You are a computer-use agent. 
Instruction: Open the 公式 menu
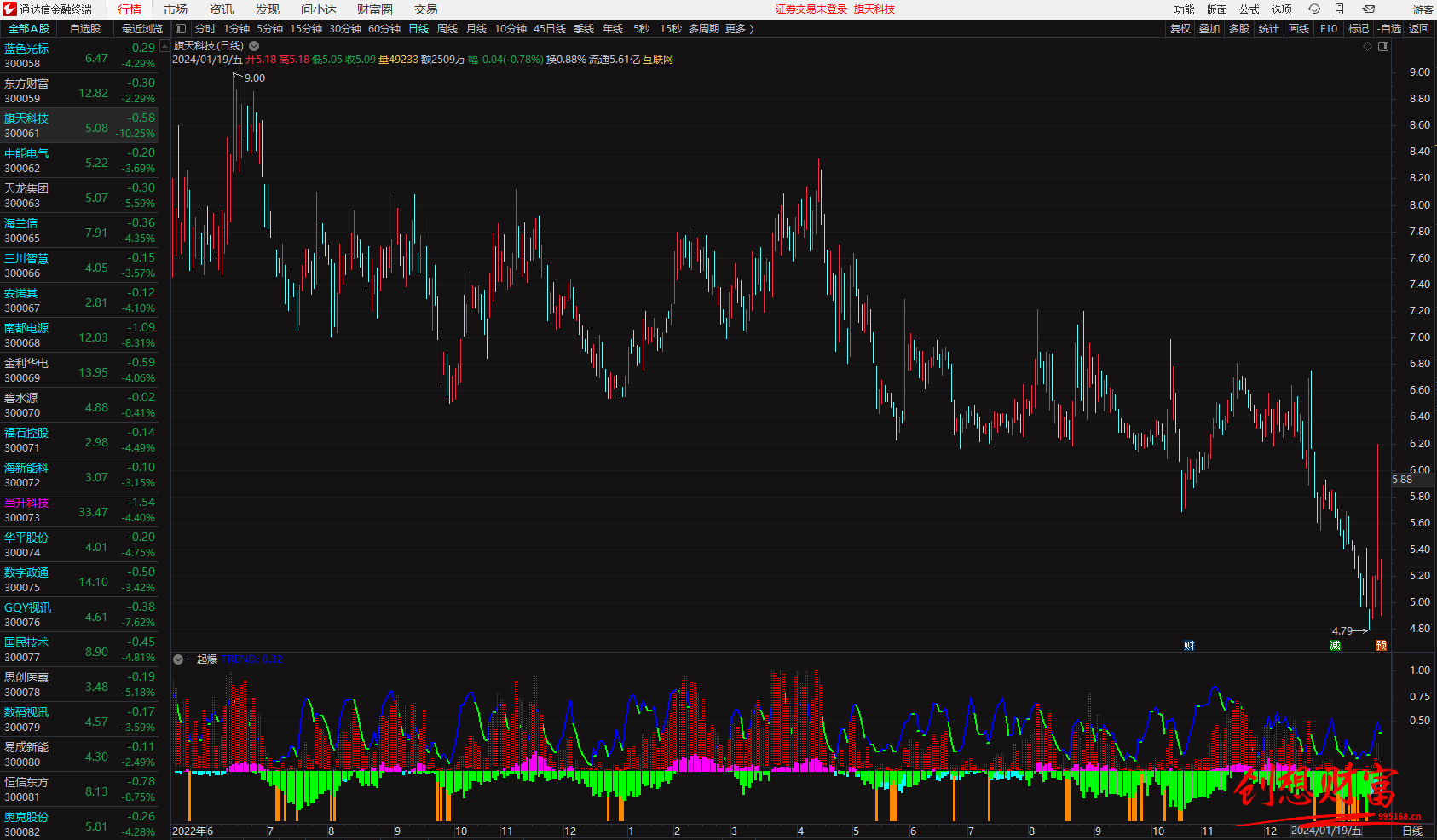[x=1249, y=9]
